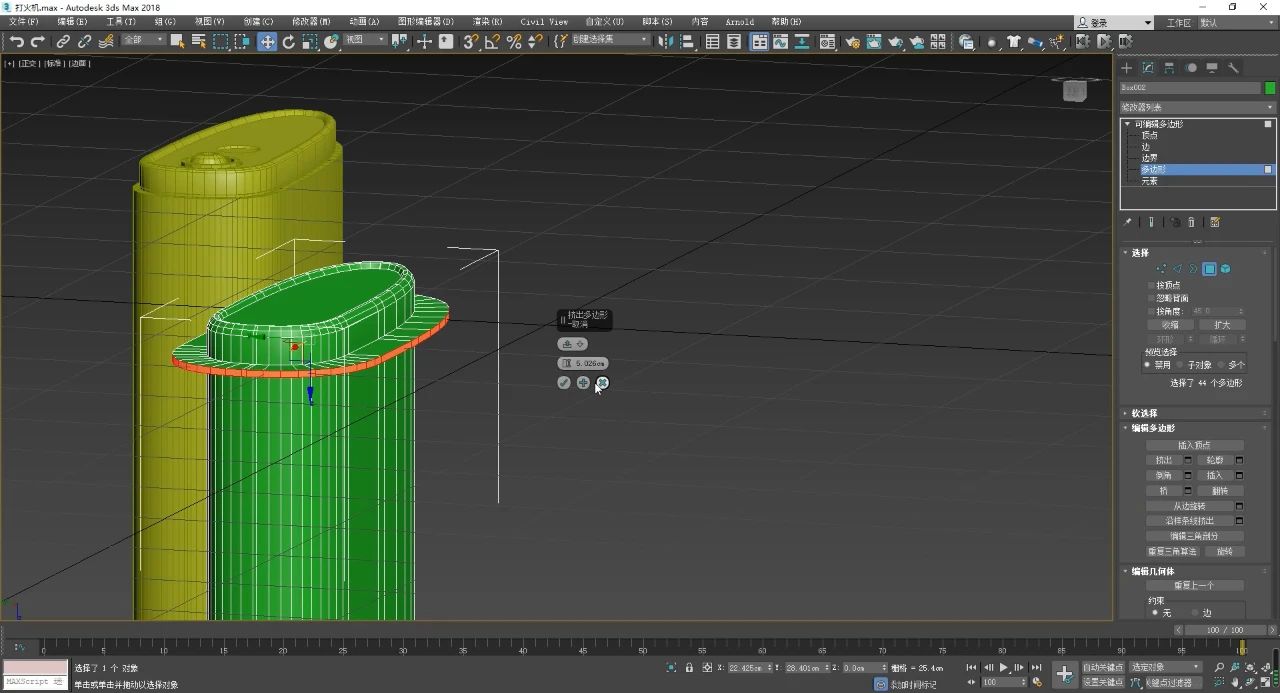Open the 渲染(R) menu
This screenshot has height=693, width=1280.
click(486, 21)
